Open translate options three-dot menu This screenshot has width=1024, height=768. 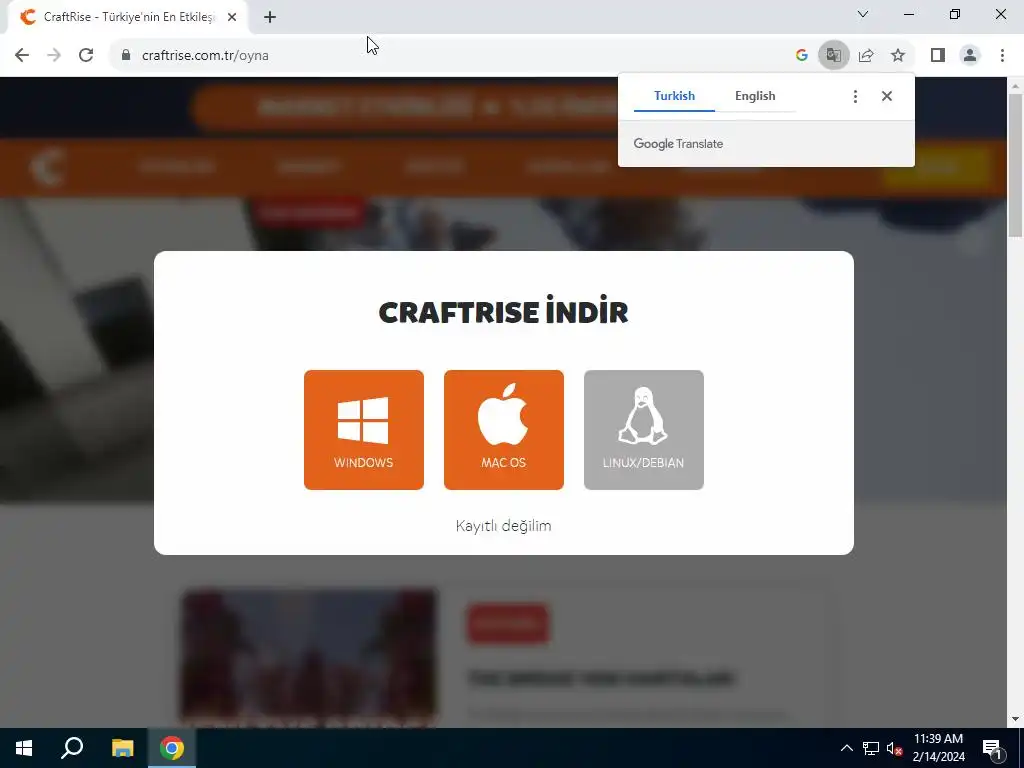[x=855, y=97]
